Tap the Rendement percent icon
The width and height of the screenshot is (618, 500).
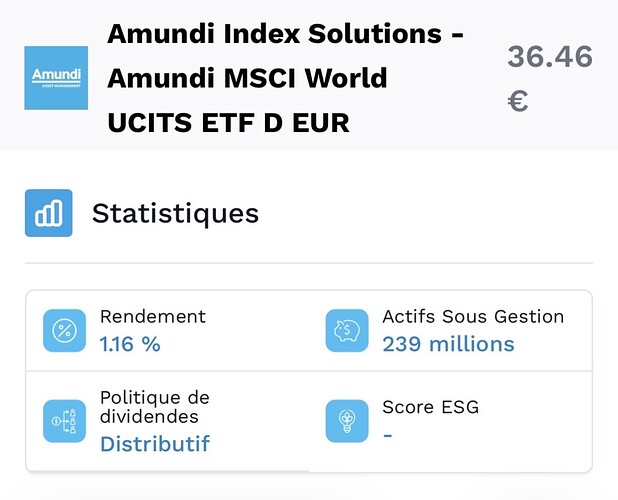pyautogui.click(x=64, y=331)
